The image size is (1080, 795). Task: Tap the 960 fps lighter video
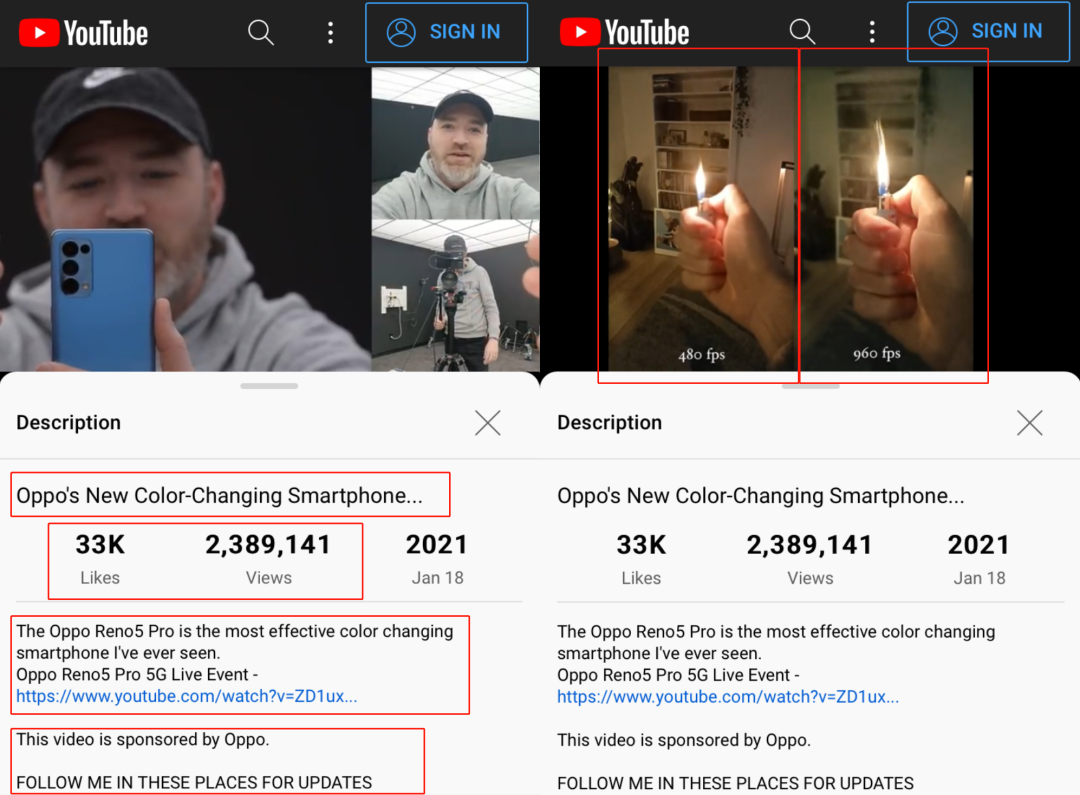pyautogui.click(x=886, y=219)
